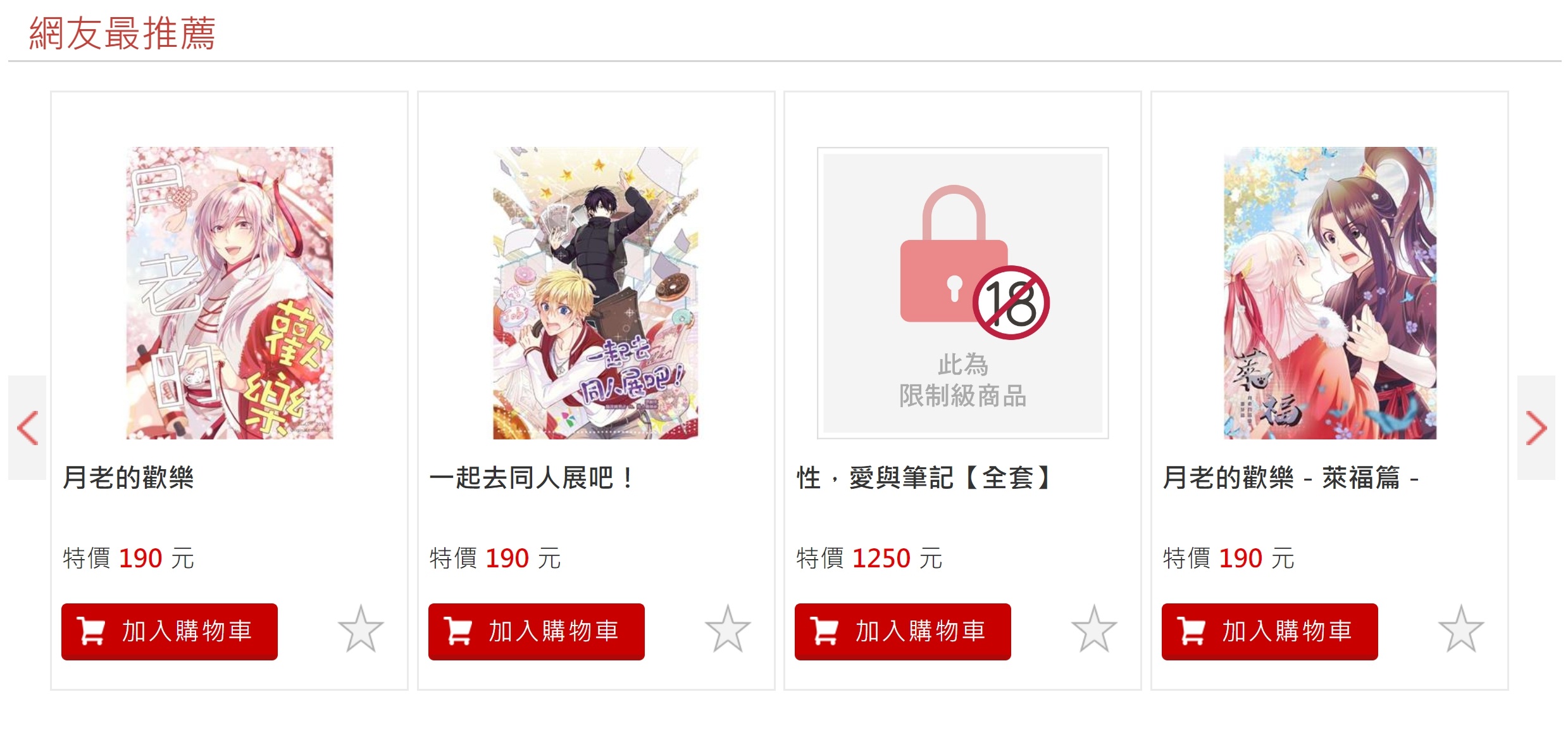The width and height of the screenshot is (1568, 737).
Task: Open the 性，愛與筆記【全套】 title link
Action: click(925, 477)
